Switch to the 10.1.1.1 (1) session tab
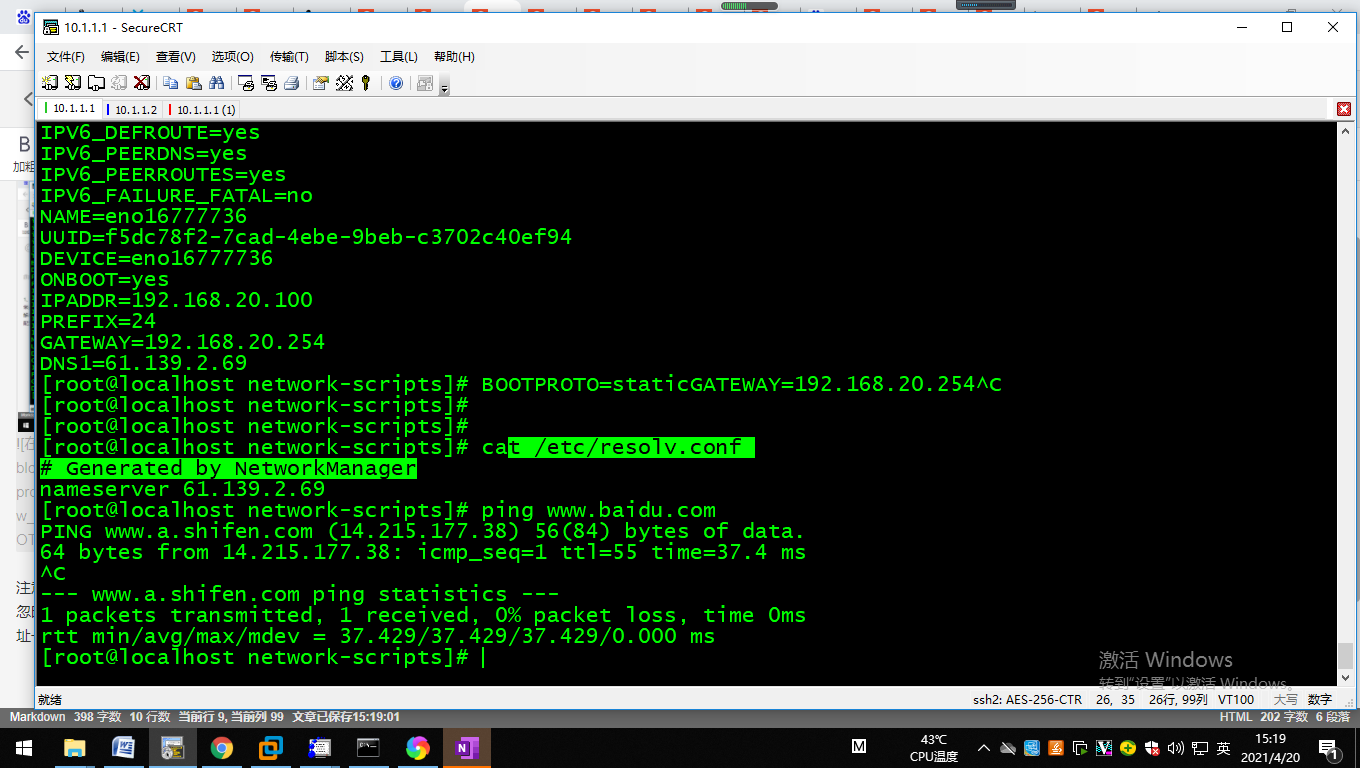This screenshot has height=768, width=1360. coord(202,109)
